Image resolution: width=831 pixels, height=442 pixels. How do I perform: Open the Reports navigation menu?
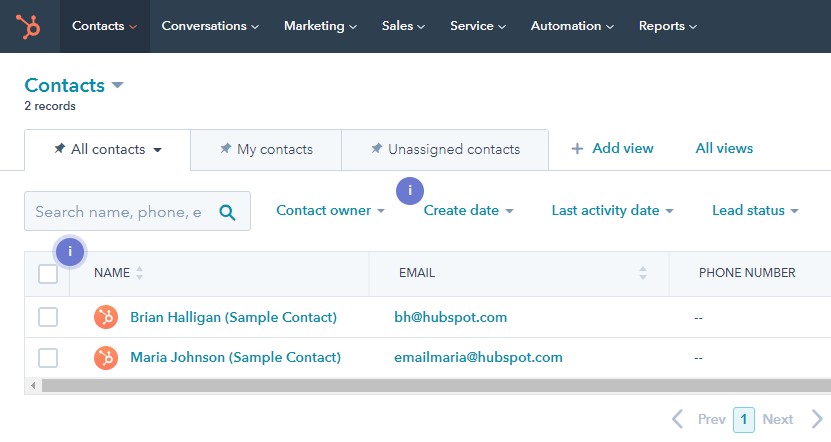point(667,26)
